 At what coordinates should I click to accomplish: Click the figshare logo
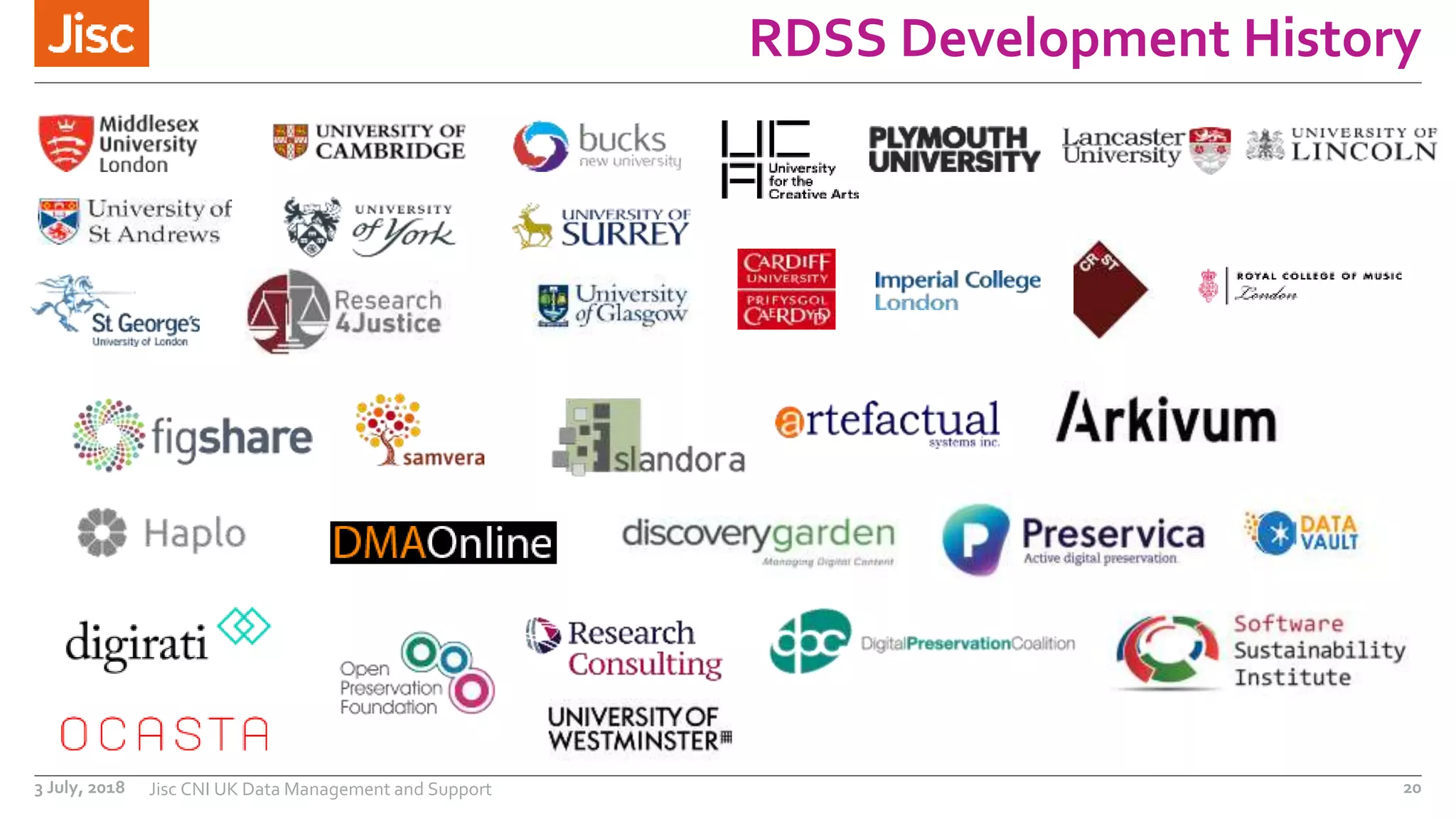192,435
